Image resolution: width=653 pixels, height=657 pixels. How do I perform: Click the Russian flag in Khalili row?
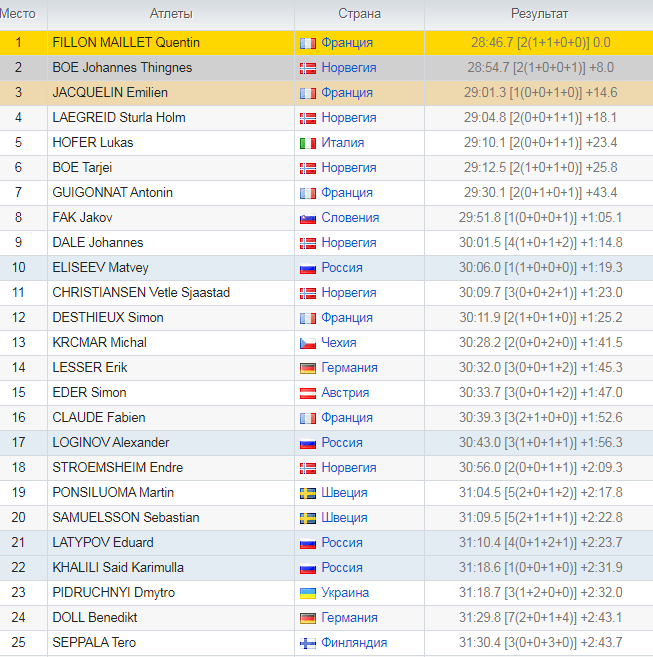[x=308, y=568]
